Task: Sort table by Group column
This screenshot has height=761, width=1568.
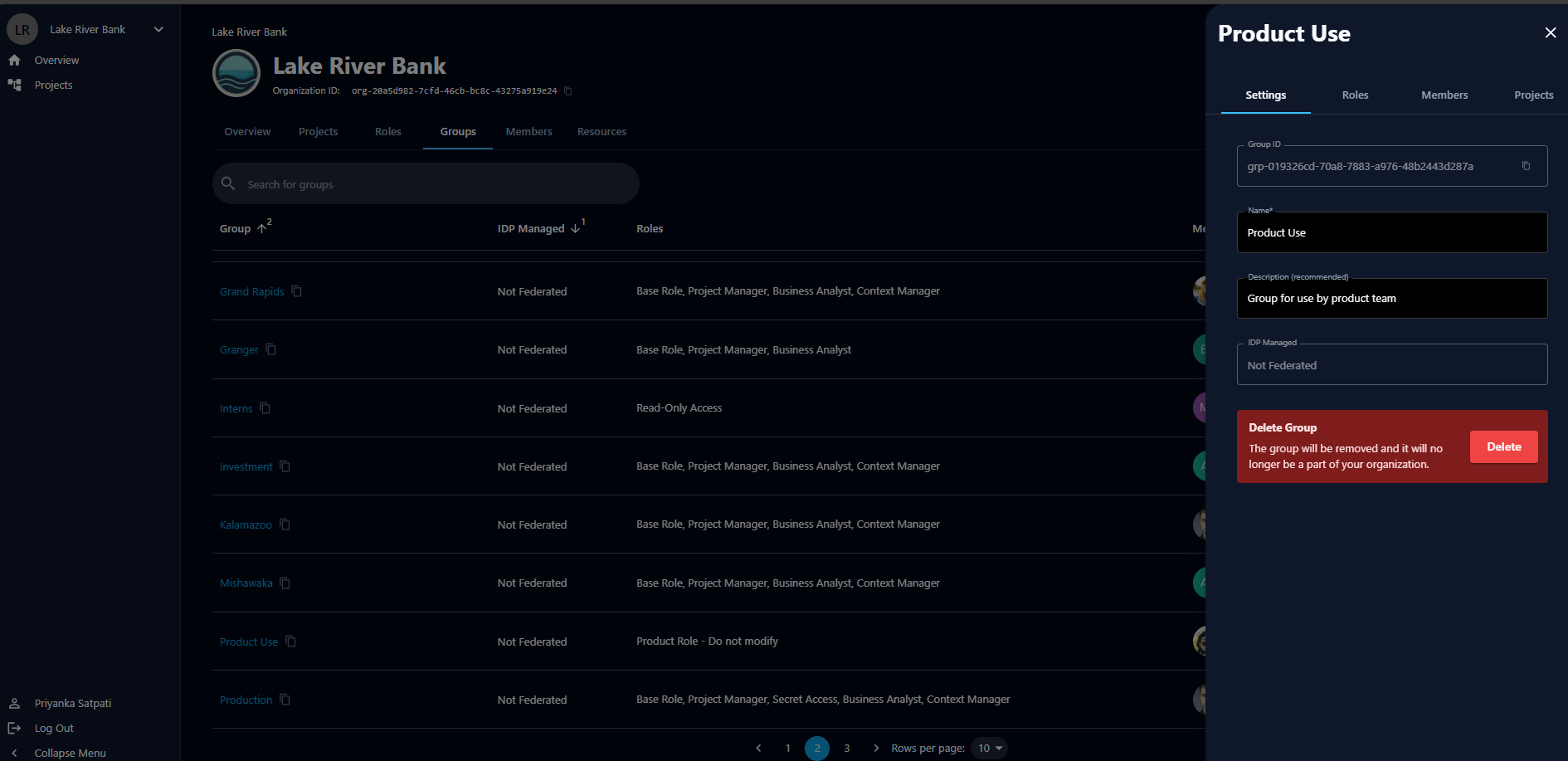Action: [x=235, y=228]
